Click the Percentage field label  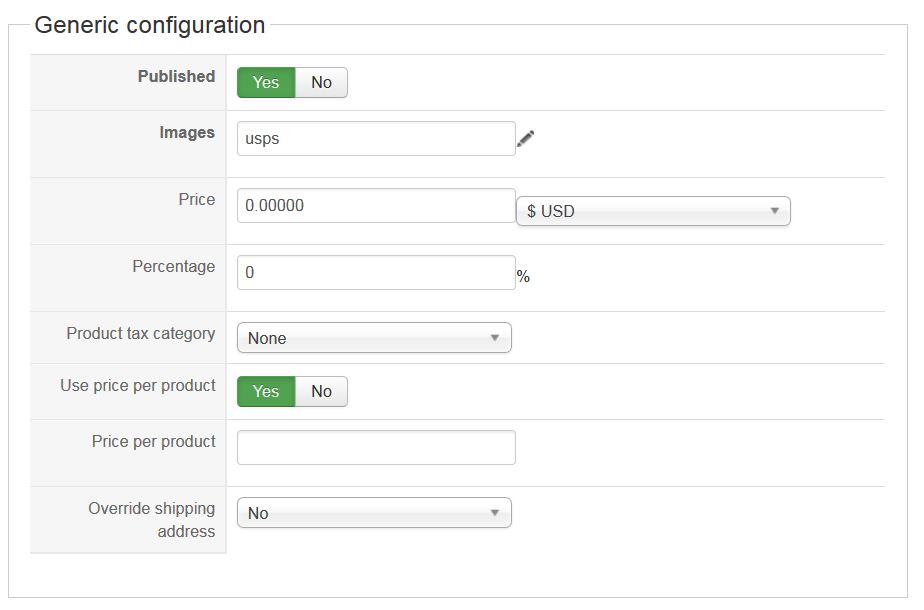tap(174, 267)
